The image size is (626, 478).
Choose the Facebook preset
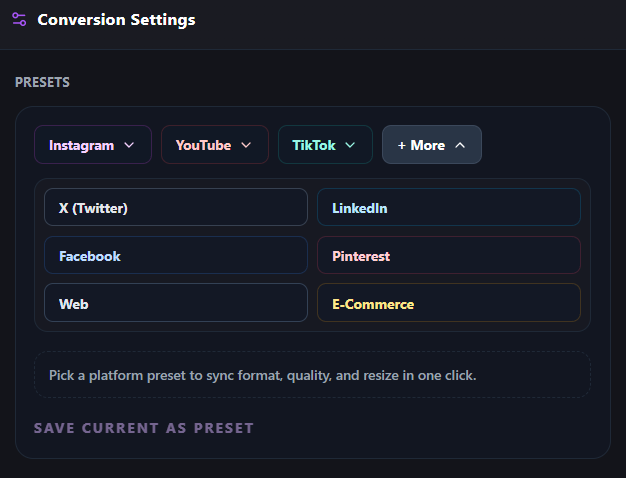coord(176,255)
